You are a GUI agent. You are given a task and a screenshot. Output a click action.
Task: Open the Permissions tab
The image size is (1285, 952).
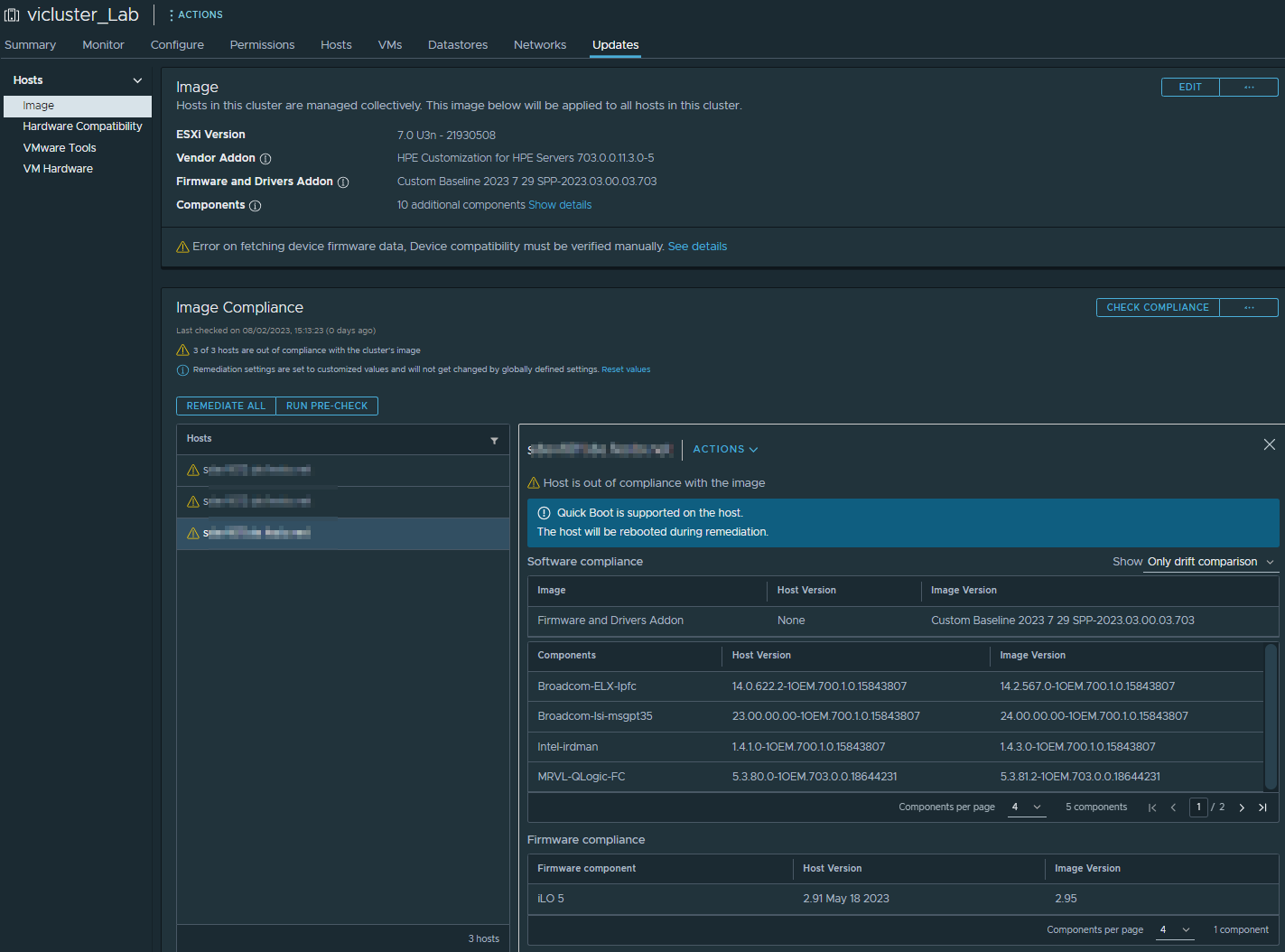[262, 45]
